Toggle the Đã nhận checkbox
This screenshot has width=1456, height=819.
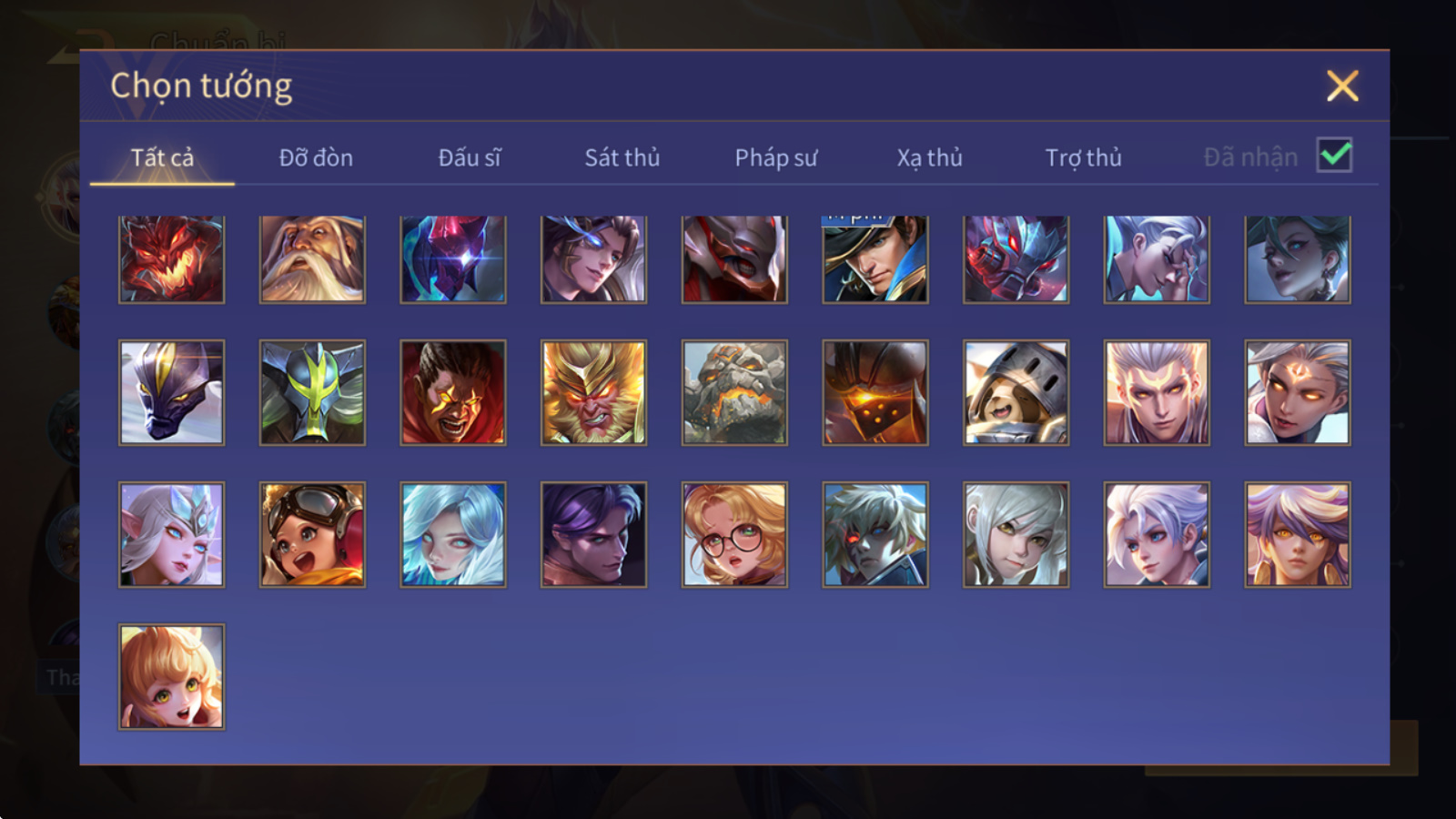1334,156
